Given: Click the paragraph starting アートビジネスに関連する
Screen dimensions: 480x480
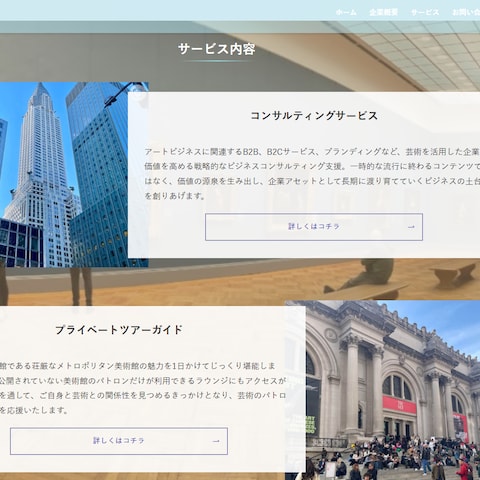Looking at the screenshot, I should [x=312, y=174].
